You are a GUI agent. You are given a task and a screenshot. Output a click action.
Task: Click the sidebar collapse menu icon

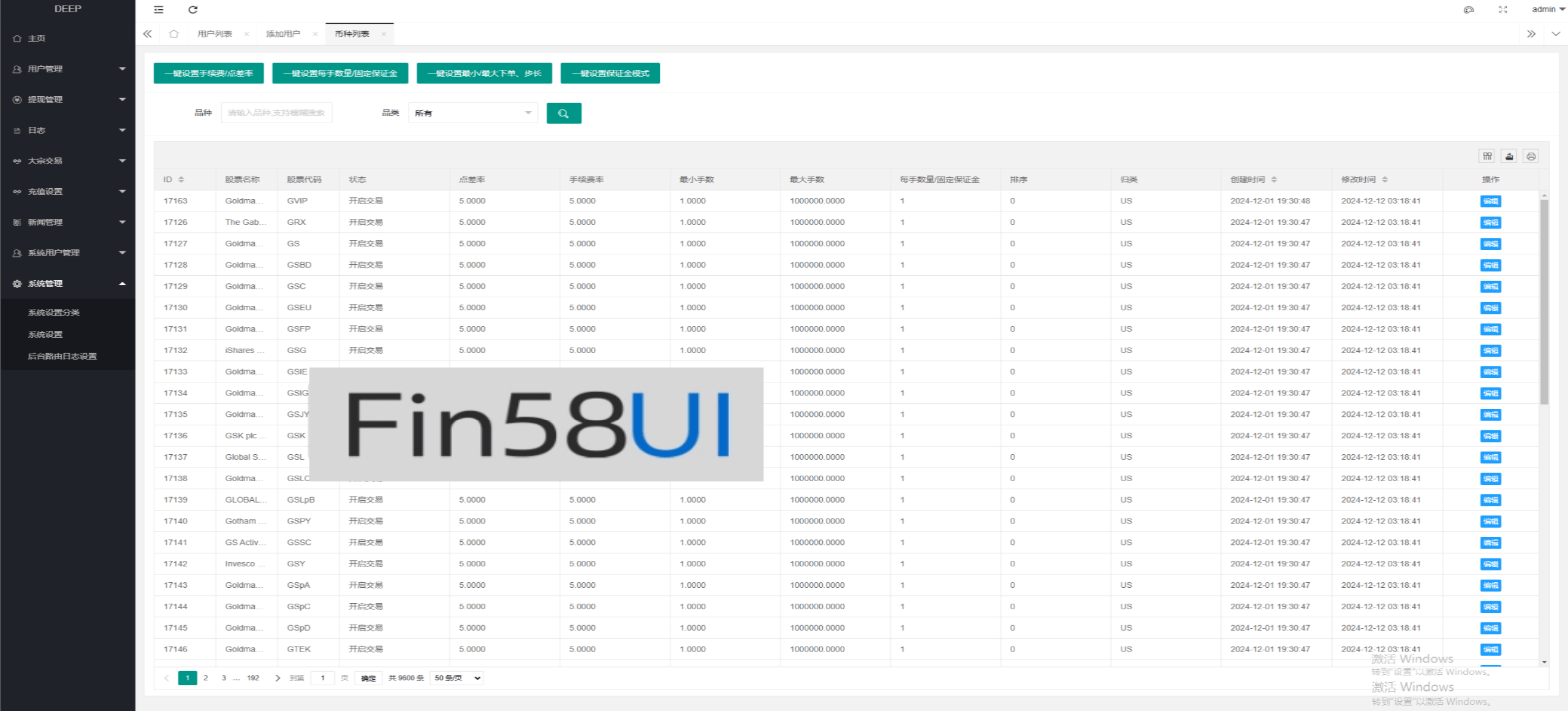159,9
